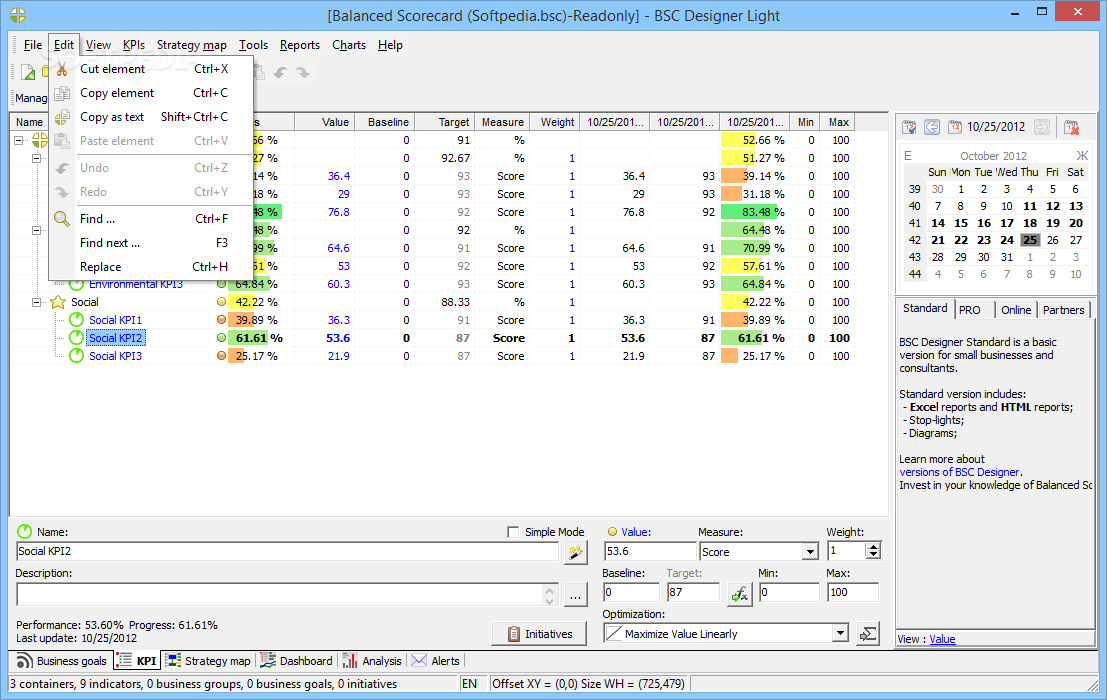Choose Find ... in the Edit menu
This screenshot has height=700, width=1107.
coord(151,219)
